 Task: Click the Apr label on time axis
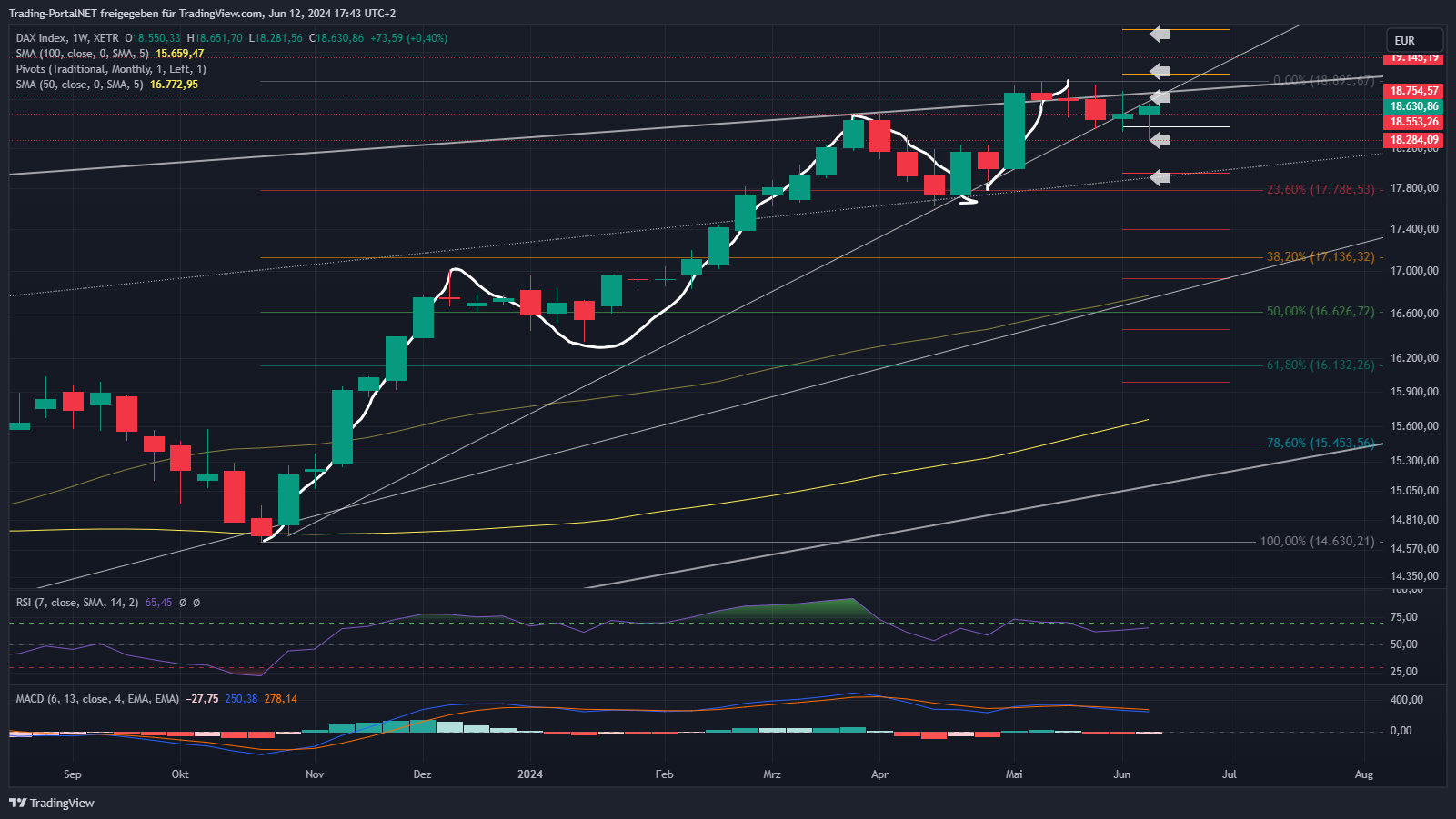point(879,774)
